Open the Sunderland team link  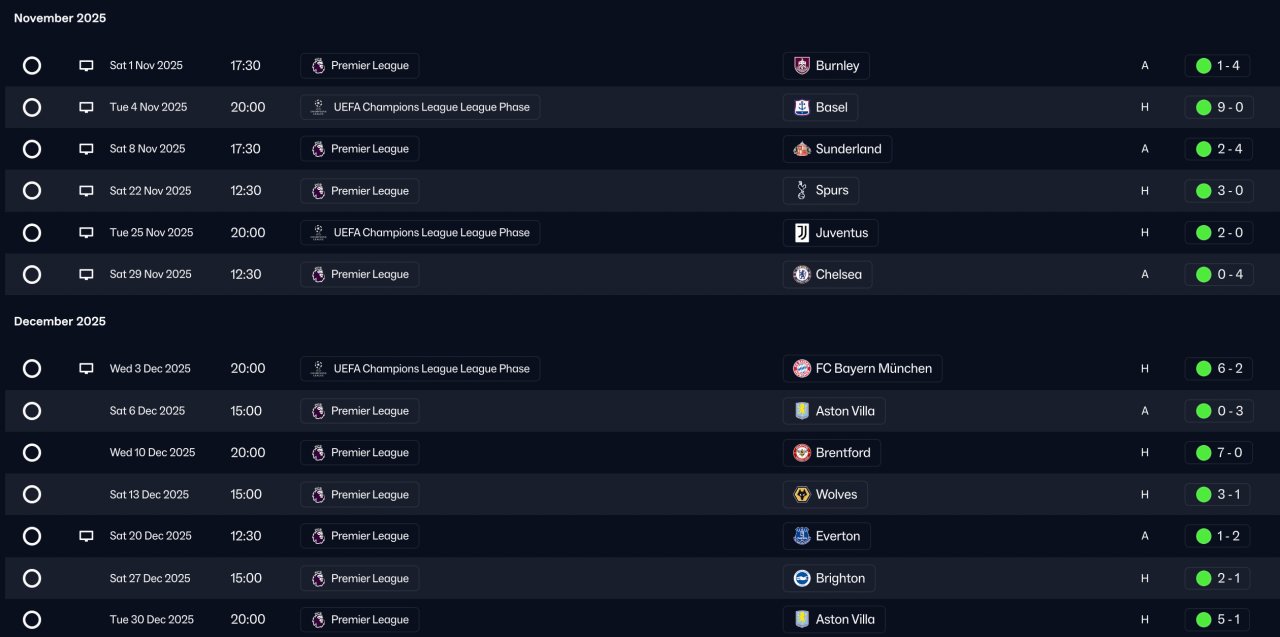coord(848,149)
